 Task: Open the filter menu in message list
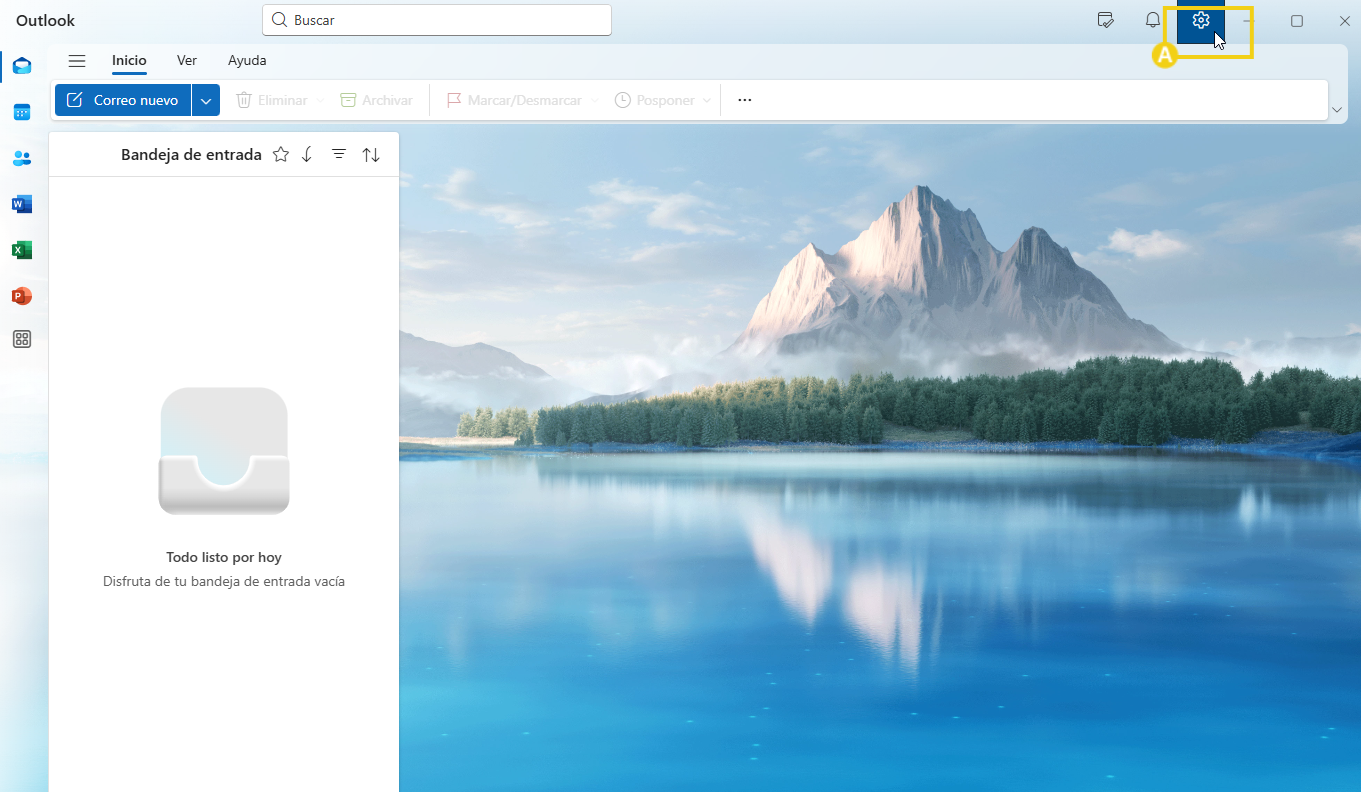tap(339, 154)
